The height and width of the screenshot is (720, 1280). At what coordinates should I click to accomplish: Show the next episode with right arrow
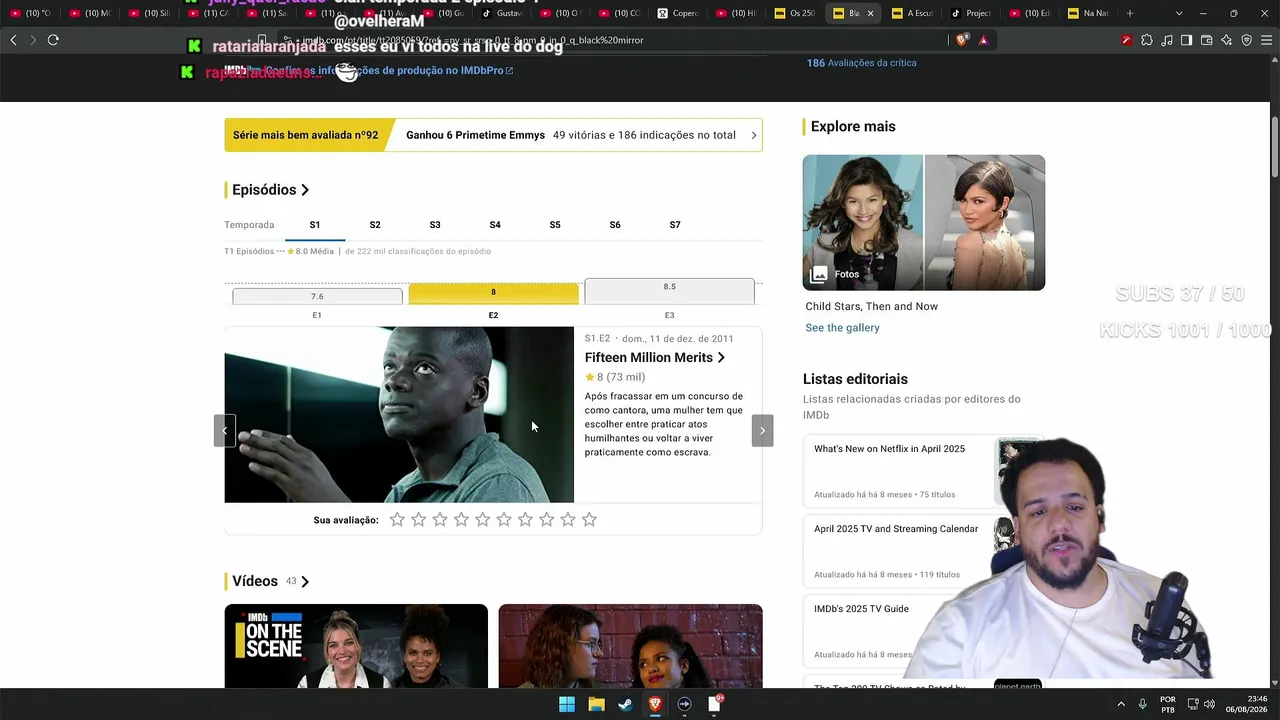point(762,431)
